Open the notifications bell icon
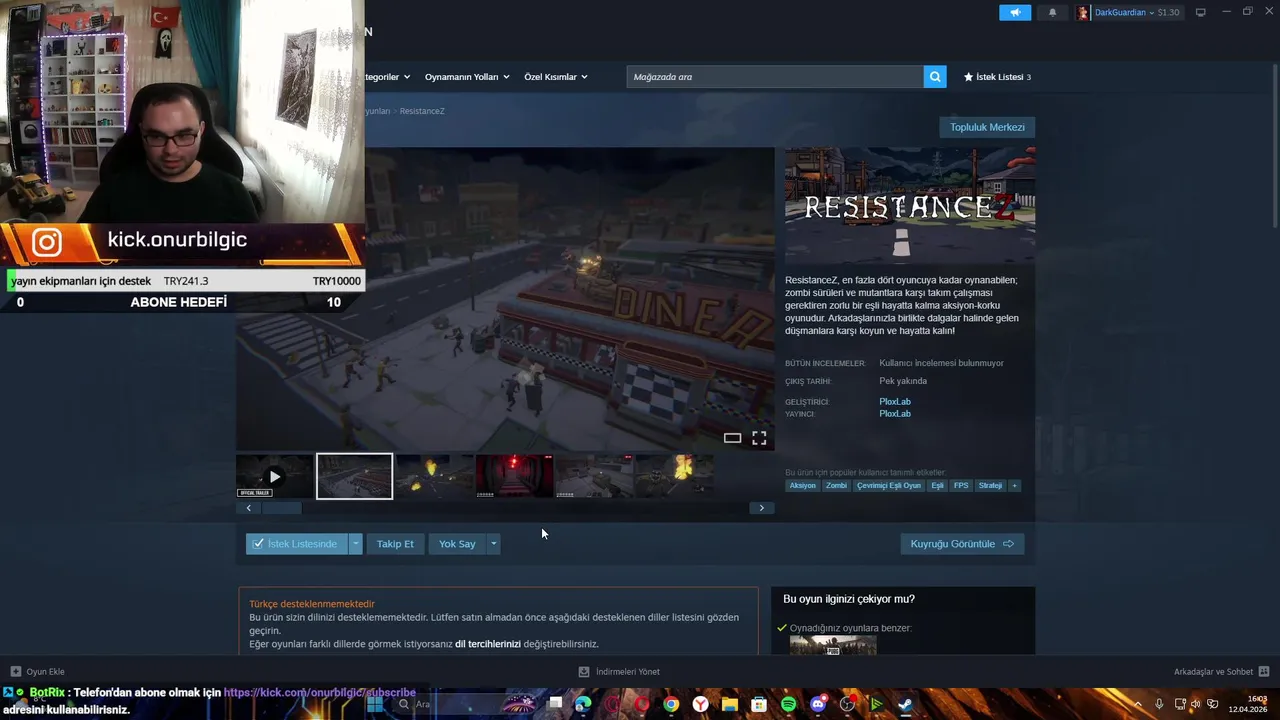1280x720 pixels. tap(1052, 13)
